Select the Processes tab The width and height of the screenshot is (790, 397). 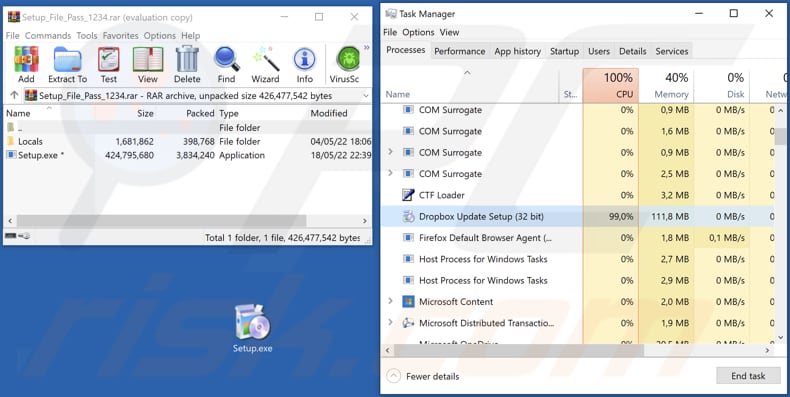pyautogui.click(x=406, y=50)
